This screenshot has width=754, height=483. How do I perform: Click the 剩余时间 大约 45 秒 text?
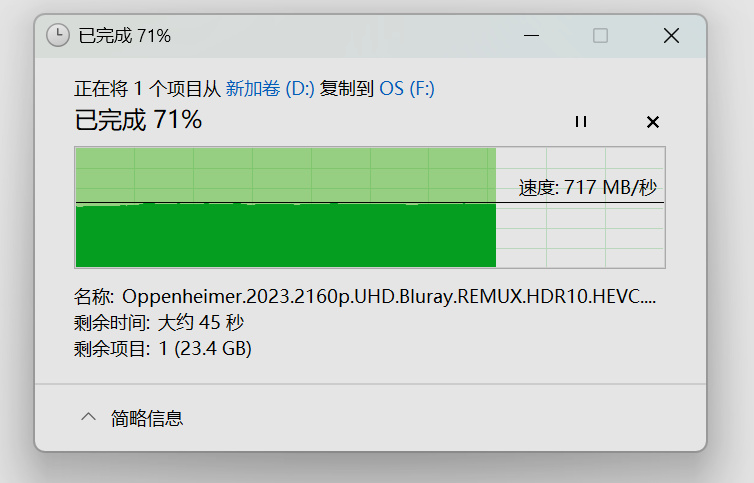(x=159, y=322)
